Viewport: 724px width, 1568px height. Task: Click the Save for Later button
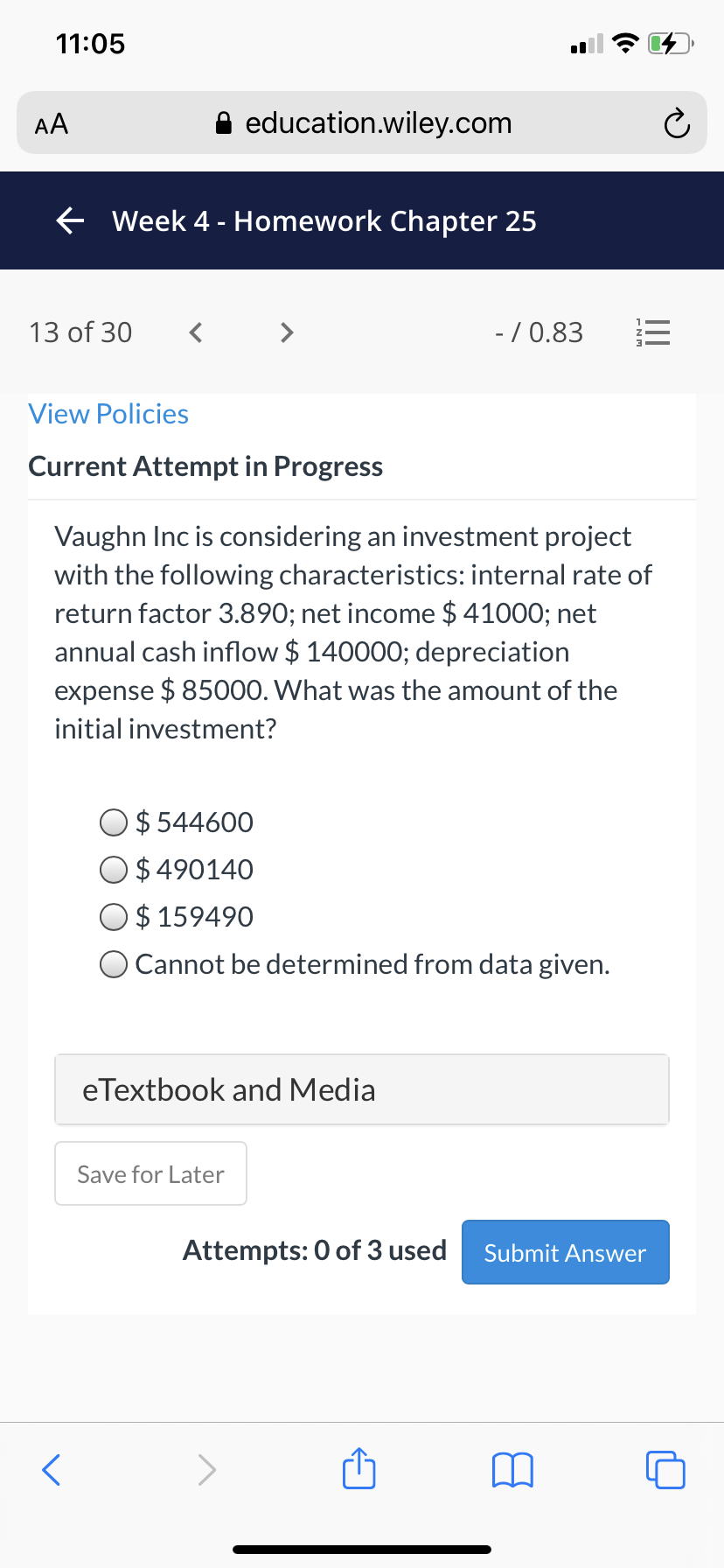pos(150,1173)
